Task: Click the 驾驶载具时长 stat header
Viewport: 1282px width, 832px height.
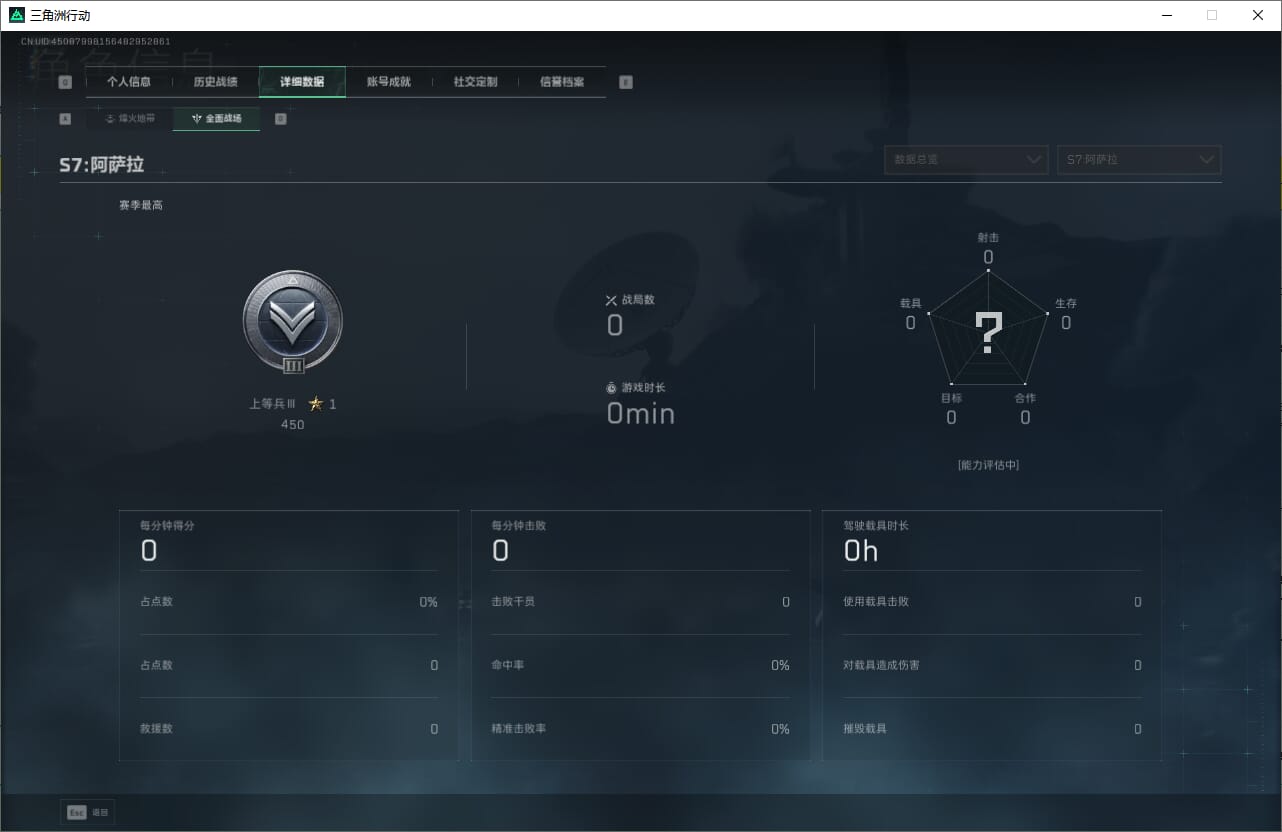Action: 876,526
